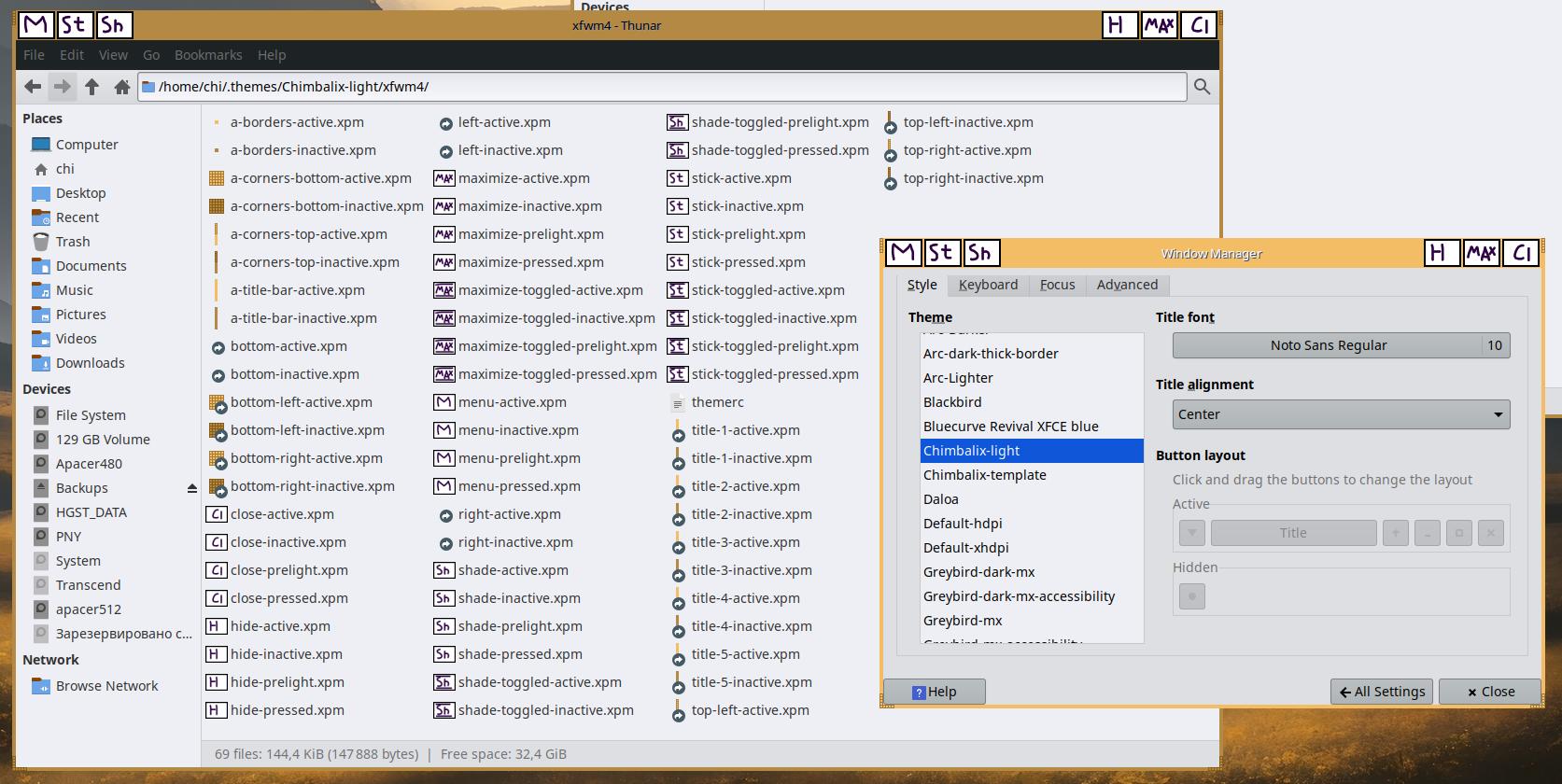
Task: Click the path field showing /home/chi/.themes/Chimbalix-light/xfwm4/
Action: click(662, 87)
